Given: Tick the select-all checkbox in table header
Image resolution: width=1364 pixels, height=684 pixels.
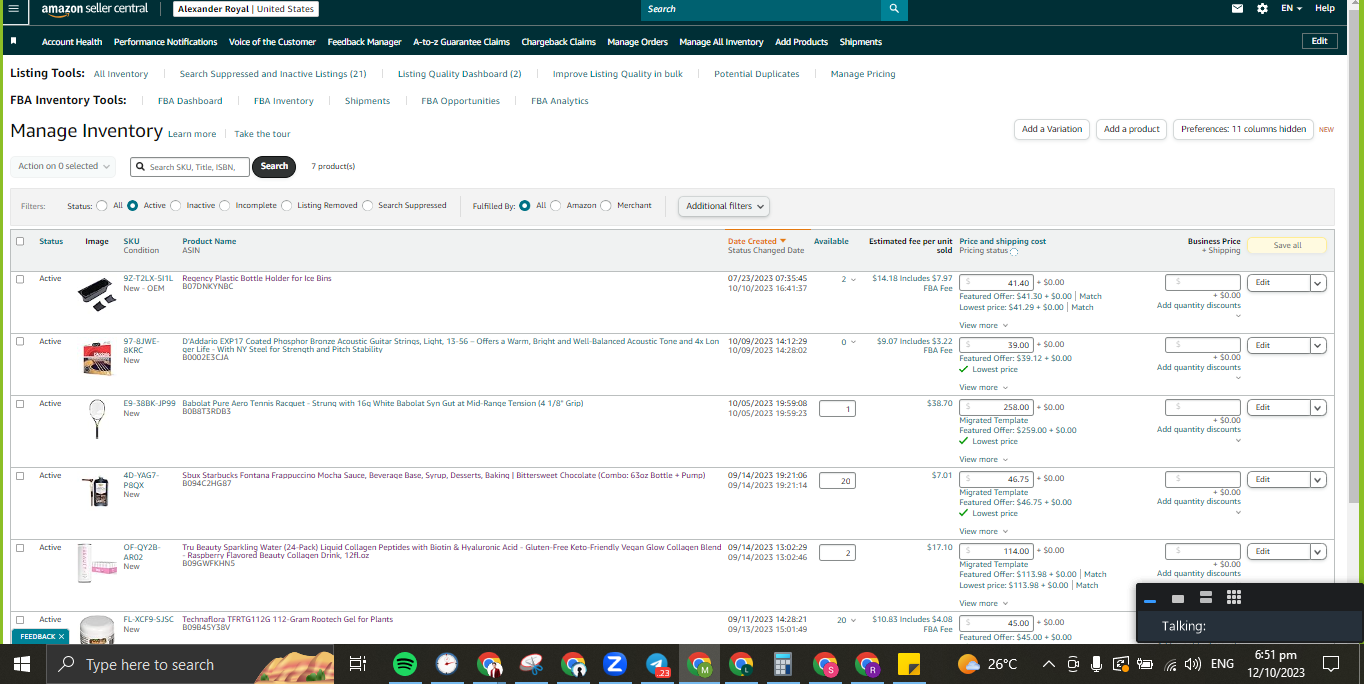Looking at the screenshot, I should point(20,241).
